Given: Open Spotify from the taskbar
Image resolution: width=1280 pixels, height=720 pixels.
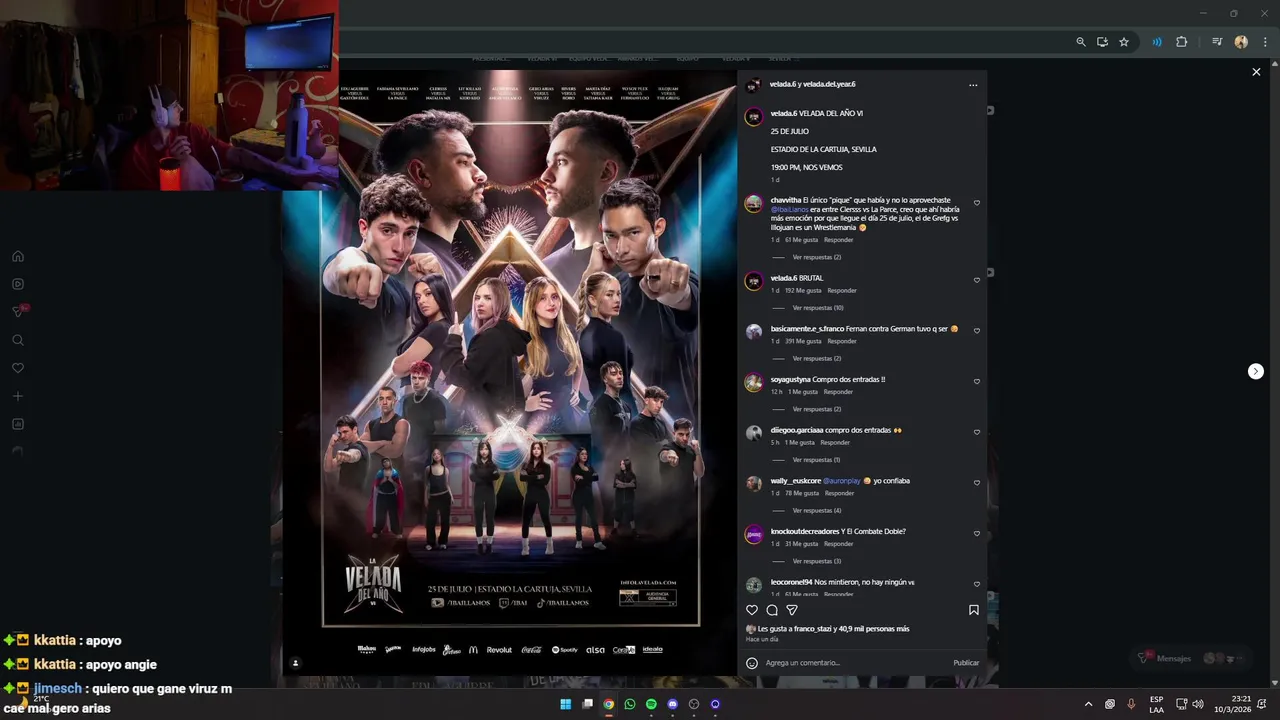Looking at the screenshot, I should coord(651,704).
